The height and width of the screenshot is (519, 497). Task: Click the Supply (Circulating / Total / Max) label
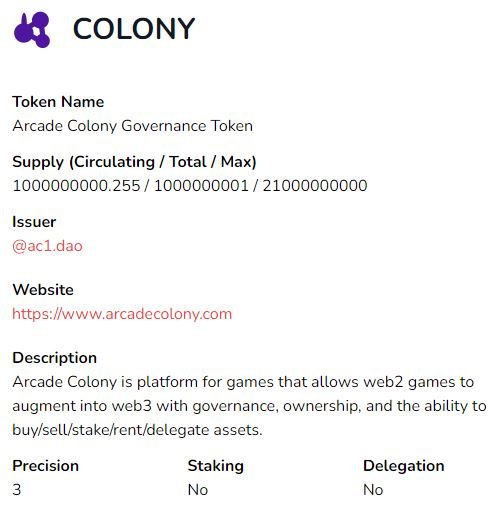(134, 162)
